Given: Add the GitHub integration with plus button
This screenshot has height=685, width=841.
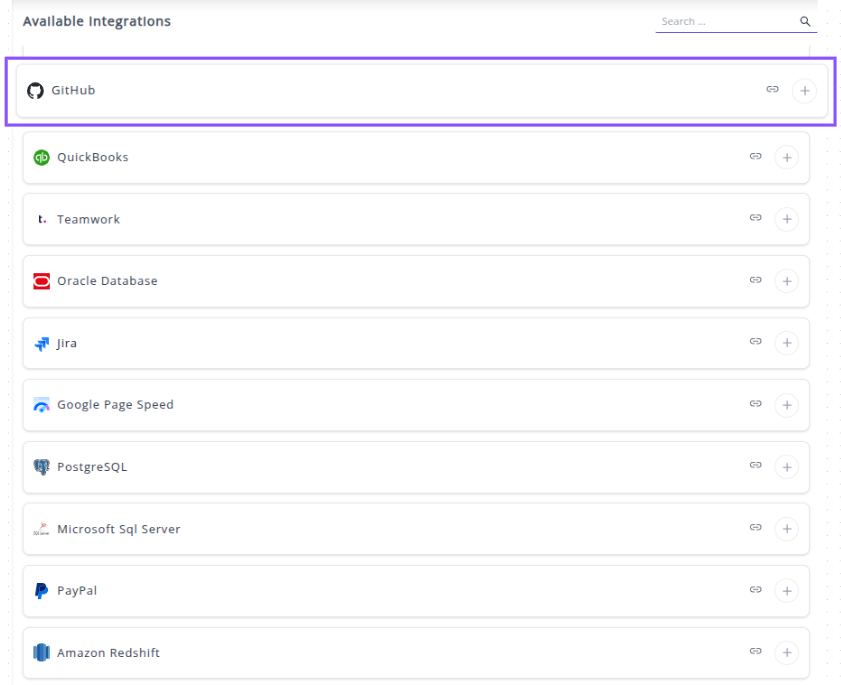Looking at the screenshot, I should pos(804,91).
